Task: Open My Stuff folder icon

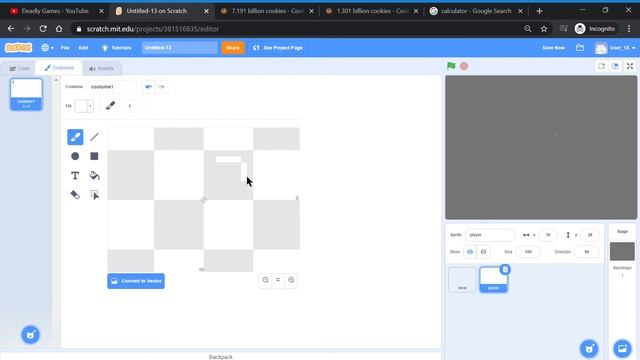Action: tap(580, 48)
